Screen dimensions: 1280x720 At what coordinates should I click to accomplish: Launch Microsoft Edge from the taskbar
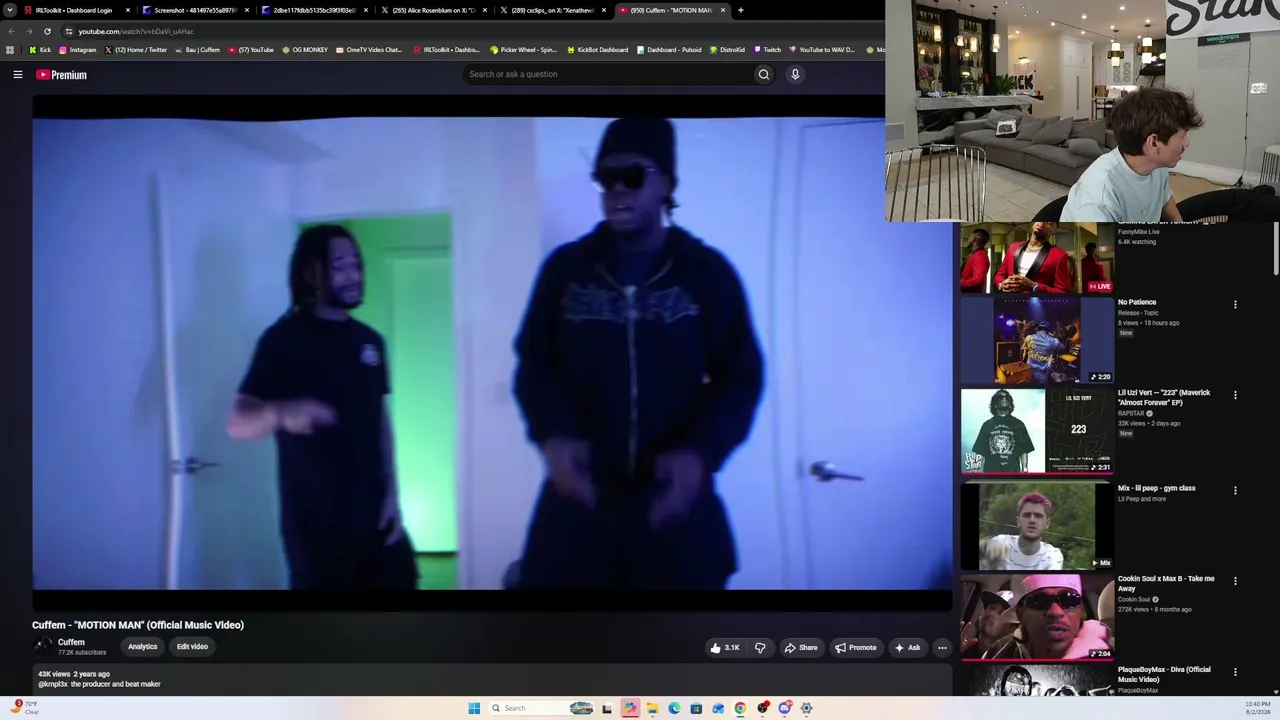(x=674, y=708)
